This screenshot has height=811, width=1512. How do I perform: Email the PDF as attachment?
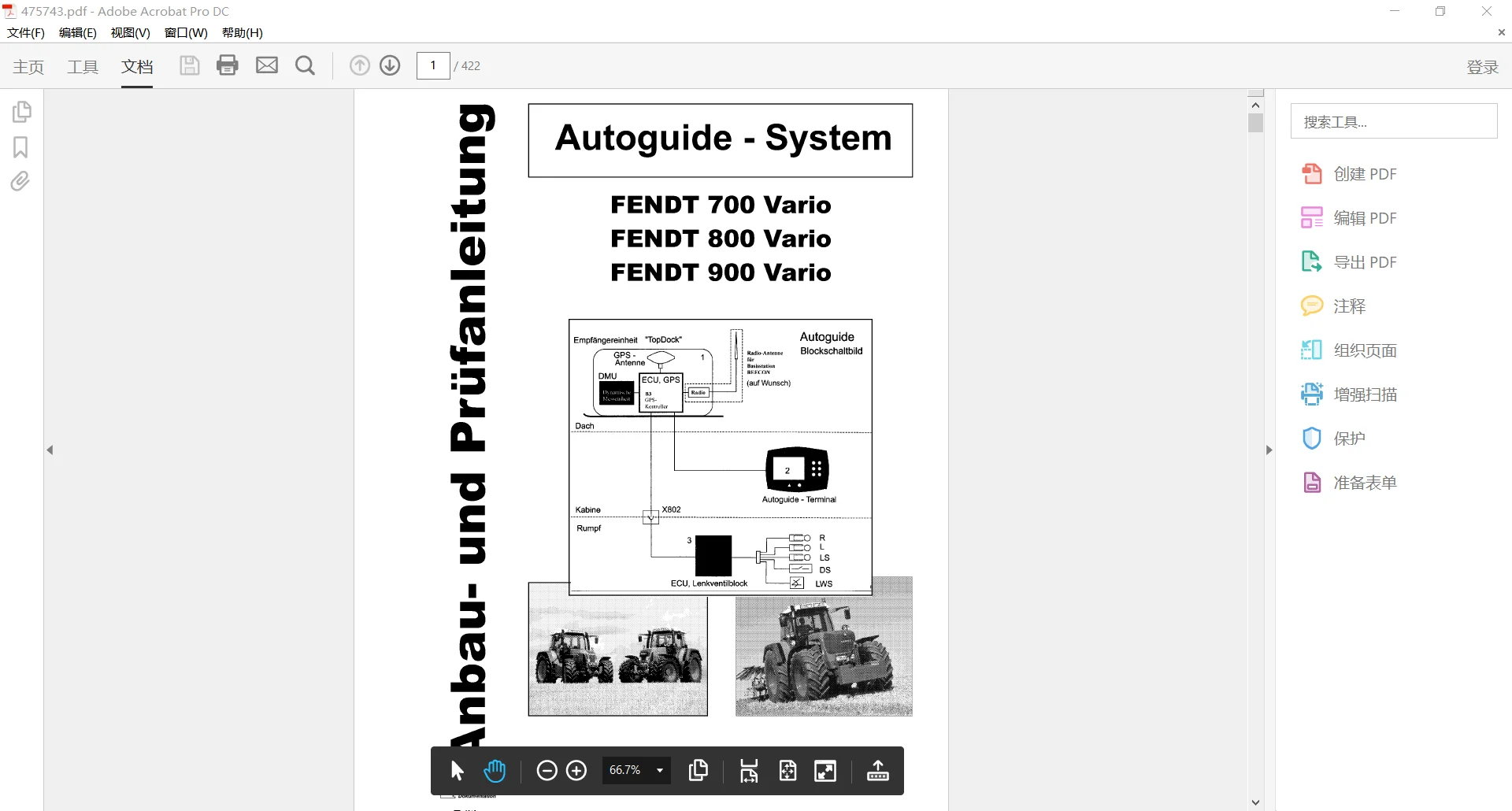click(x=267, y=65)
